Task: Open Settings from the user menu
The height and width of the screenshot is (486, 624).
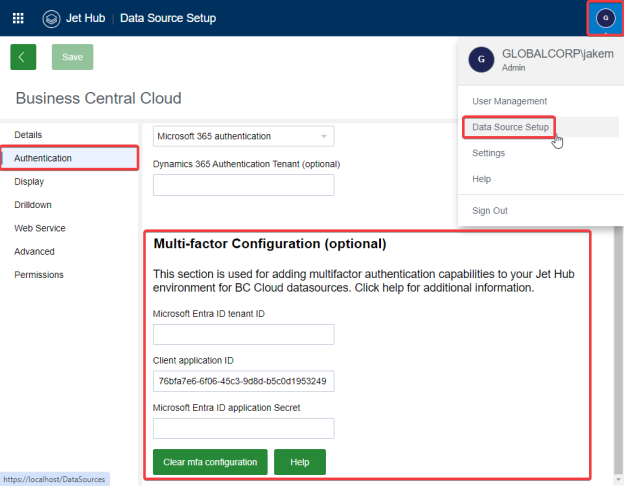Action: [x=488, y=153]
